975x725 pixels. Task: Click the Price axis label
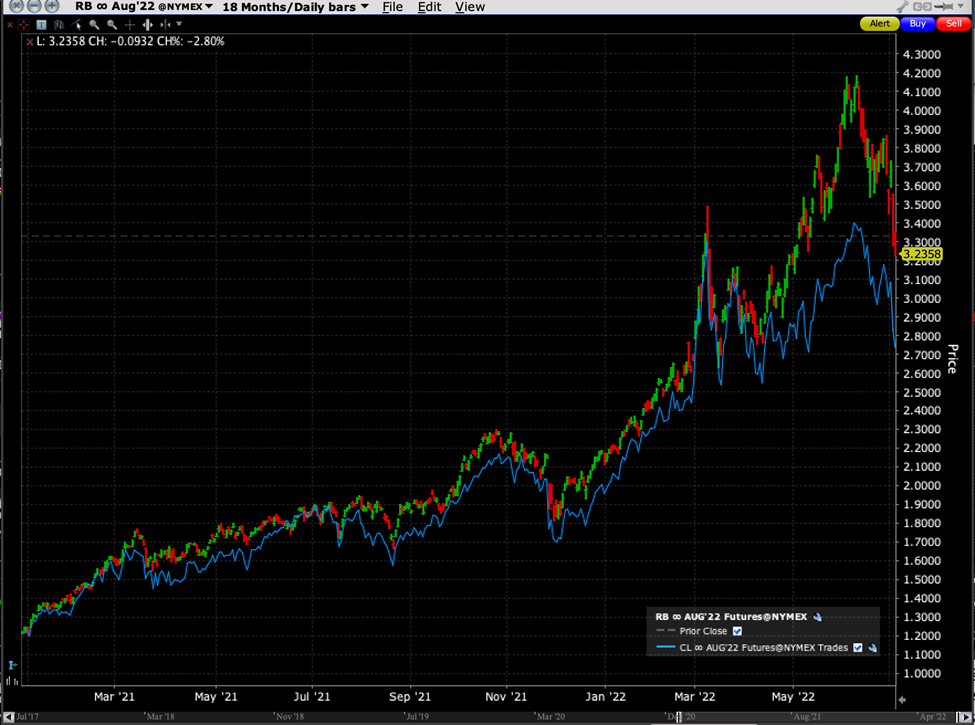pyautogui.click(x=952, y=359)
